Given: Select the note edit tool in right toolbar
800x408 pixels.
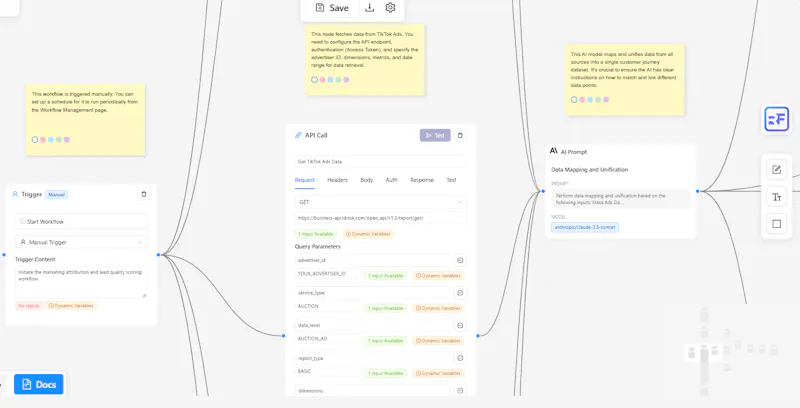Looking at the screenshot, I should click(x=777, y=170).
